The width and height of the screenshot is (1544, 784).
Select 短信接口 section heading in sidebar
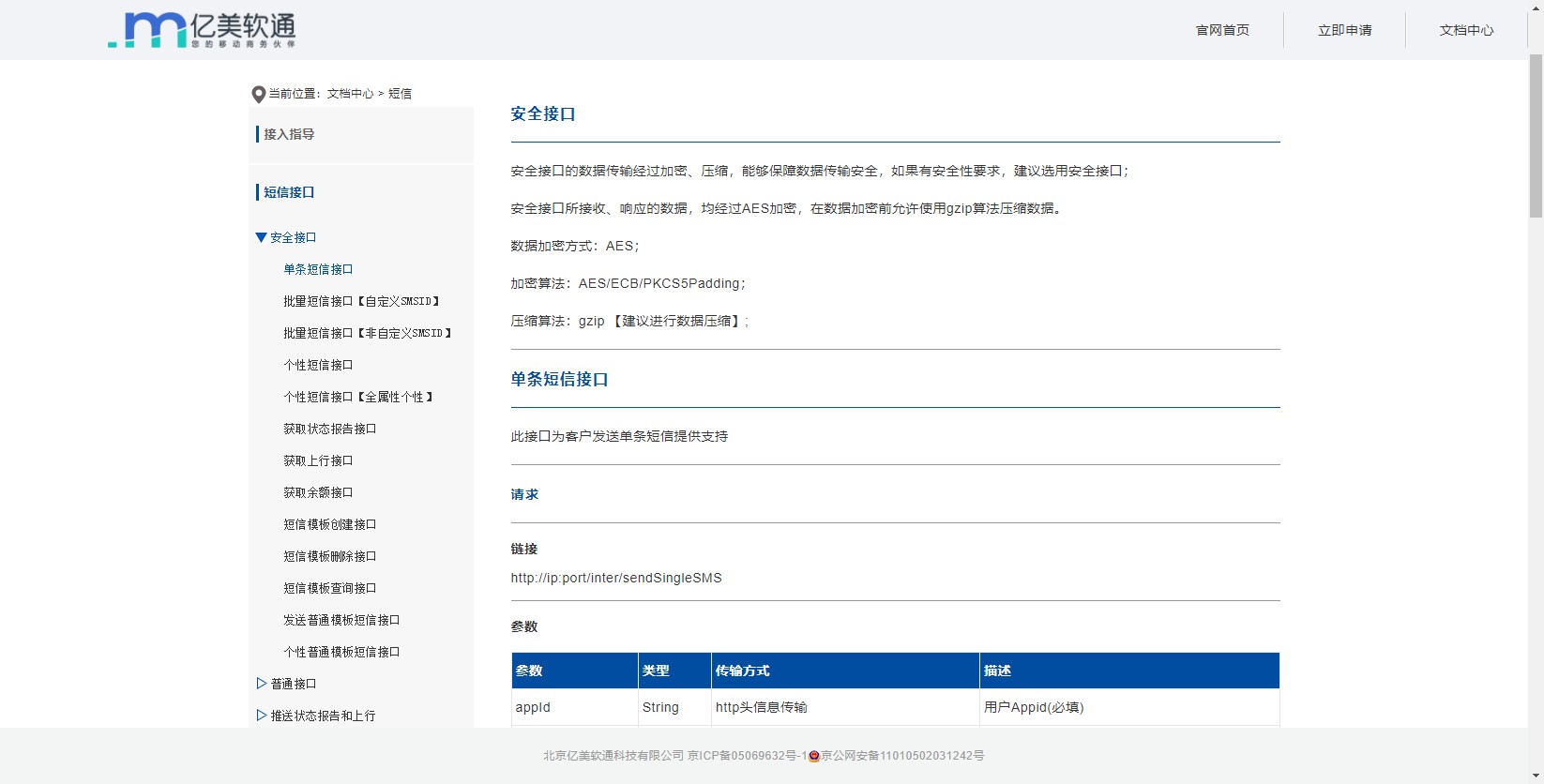tap(289, 192)
